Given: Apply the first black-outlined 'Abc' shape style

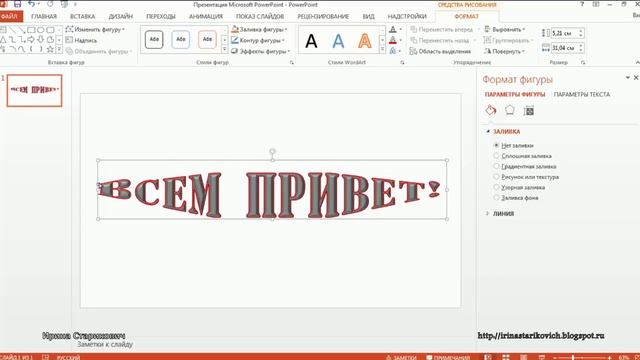Looking at the screenshot, I should (154, 40).
